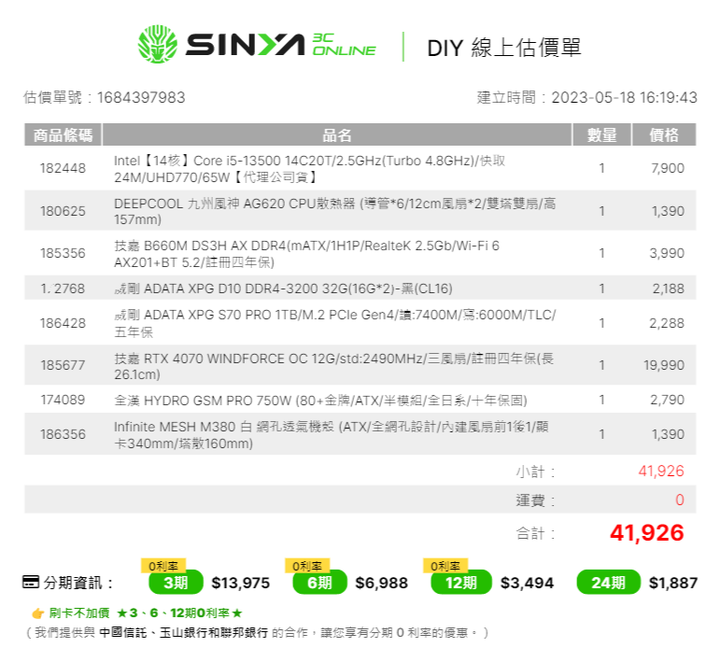720x662 pixels.
Task: Click the 0利率 tag above 6期
Action: (307, 566)
